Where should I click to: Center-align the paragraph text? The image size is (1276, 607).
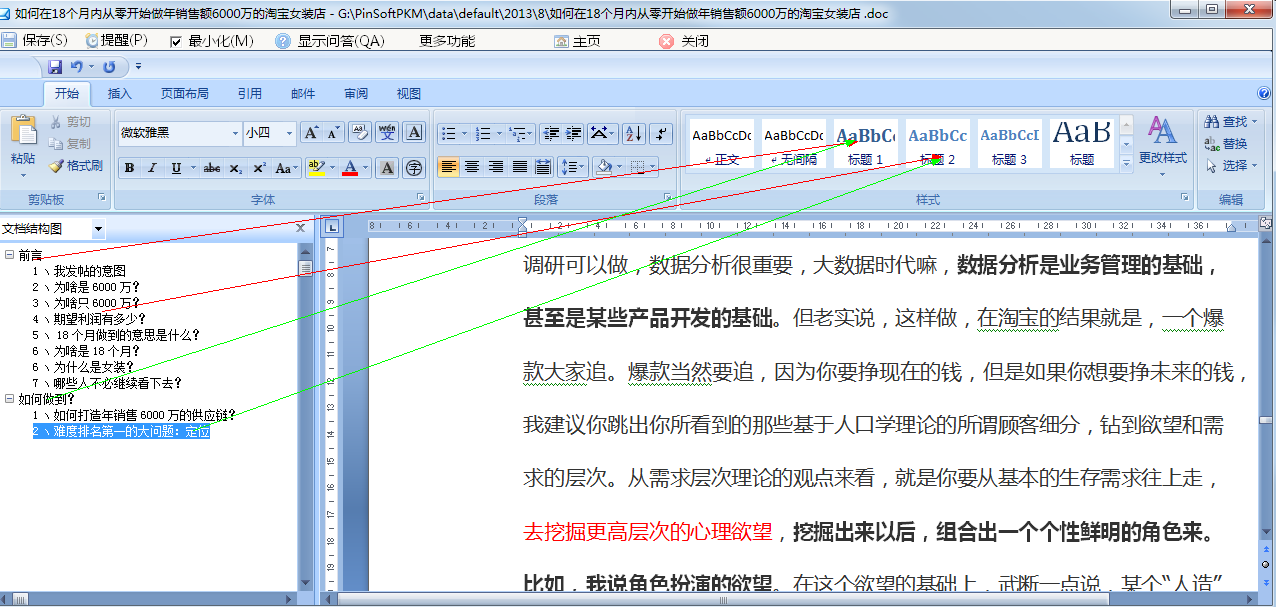click(x=472, y=167)
